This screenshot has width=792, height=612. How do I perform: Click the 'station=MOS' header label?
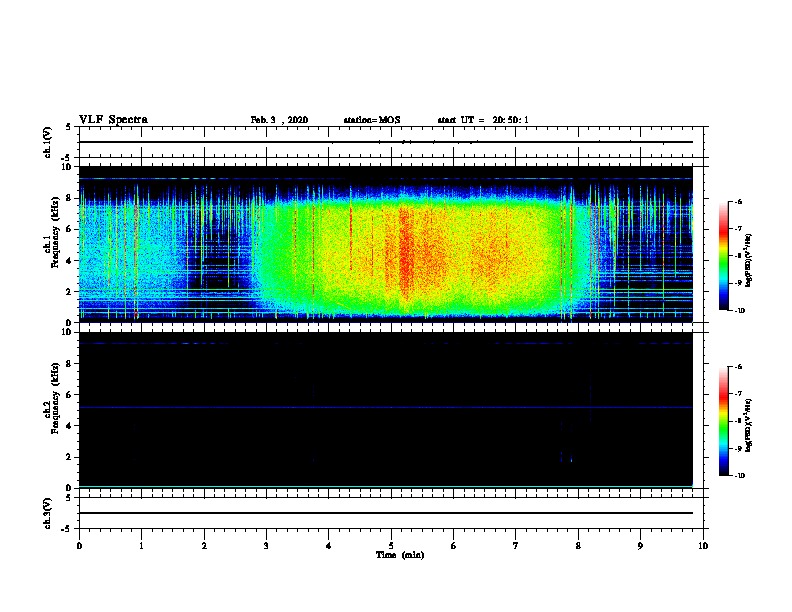[372, 120]
